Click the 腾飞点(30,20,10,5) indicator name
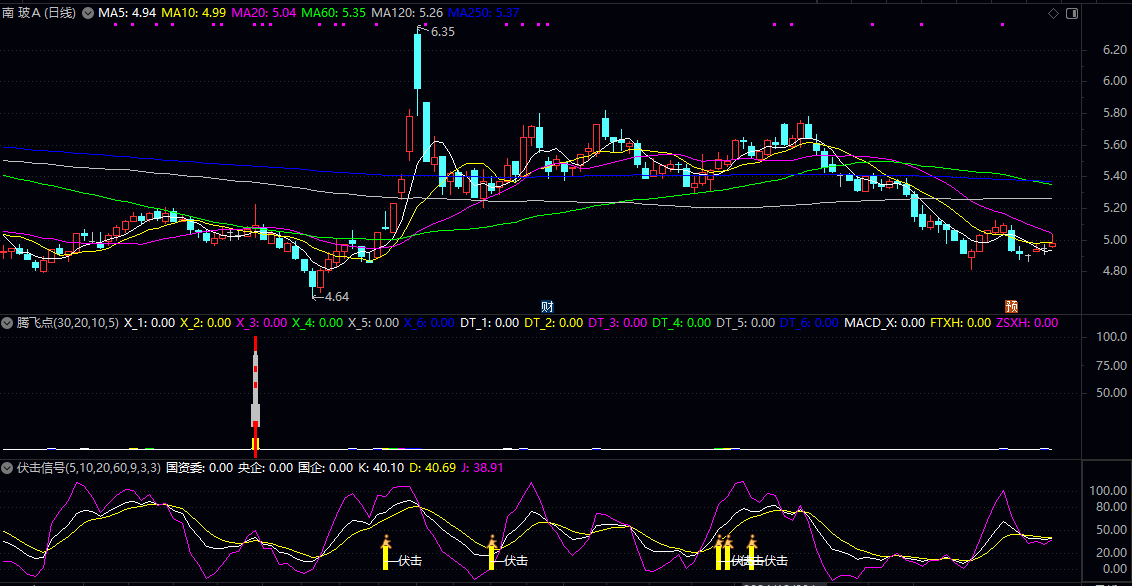This screenshot has width=1132, height=586. pos(68,323)
